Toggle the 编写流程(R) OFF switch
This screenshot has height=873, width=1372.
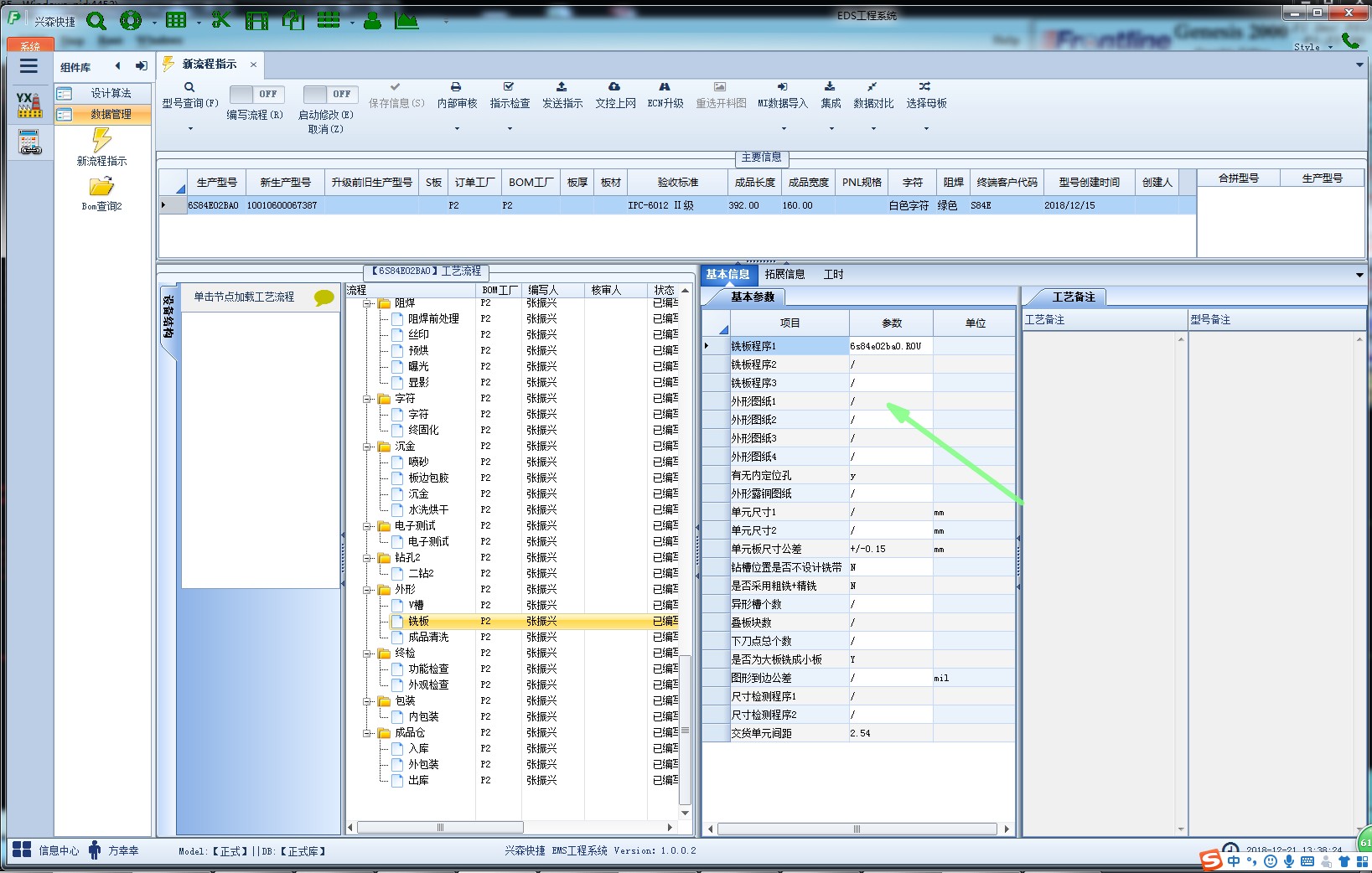click(x=256, y=94)
